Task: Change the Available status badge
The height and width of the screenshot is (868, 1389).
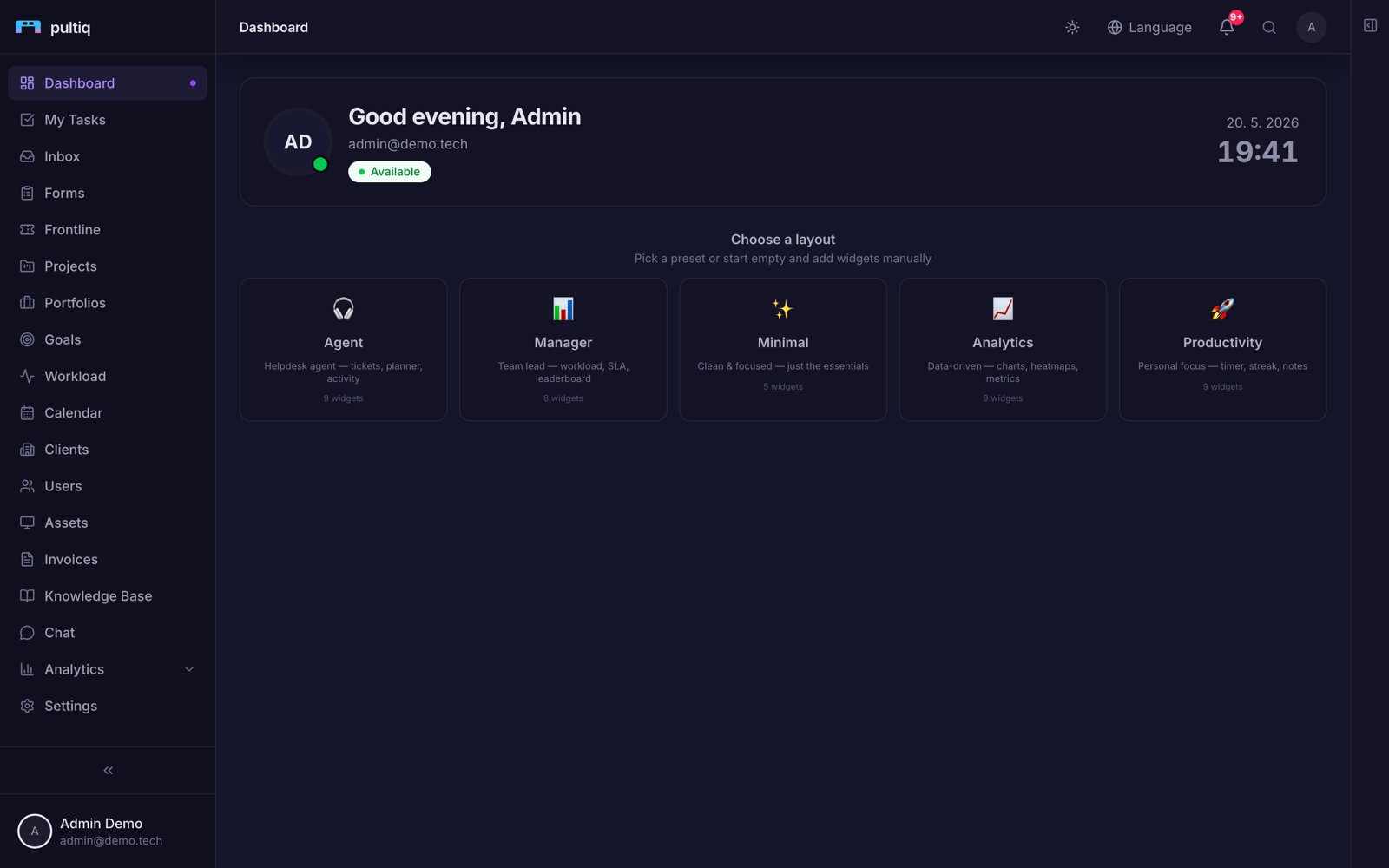Action: [x=390, y=172]
